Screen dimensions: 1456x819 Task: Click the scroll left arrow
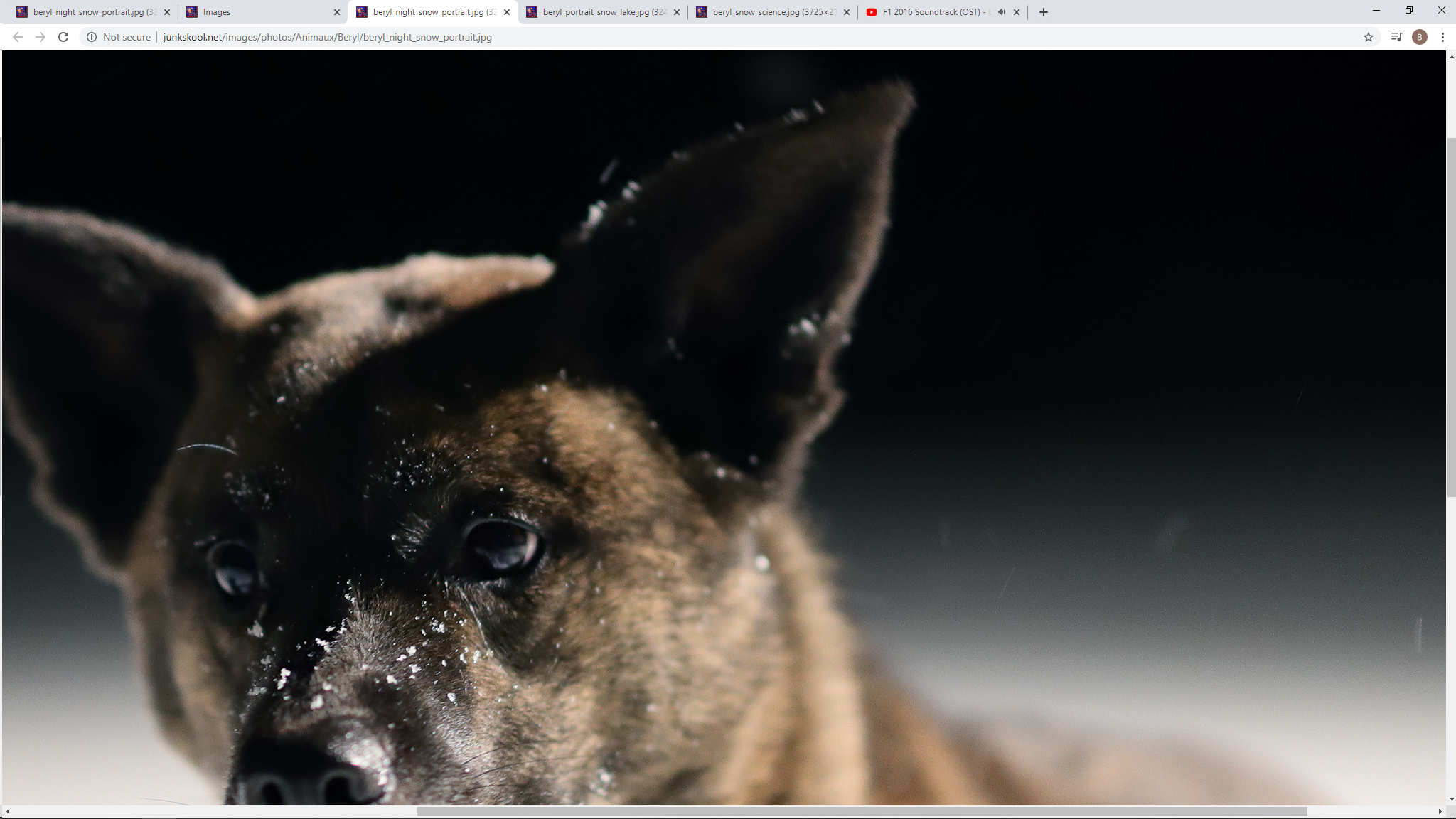pyautogui.click(x=7, y=811)
